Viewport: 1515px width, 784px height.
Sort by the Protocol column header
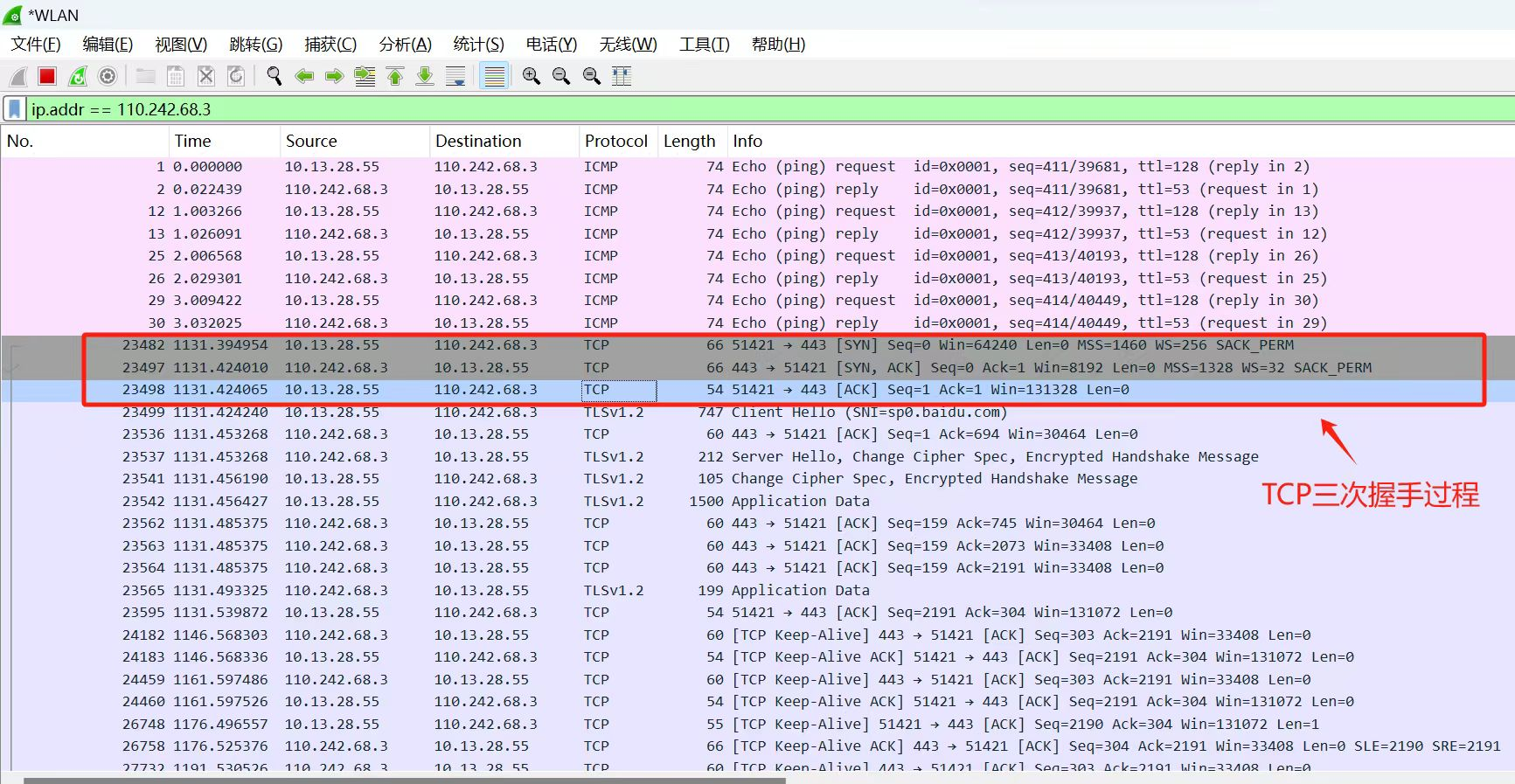(x=618, y=142)
